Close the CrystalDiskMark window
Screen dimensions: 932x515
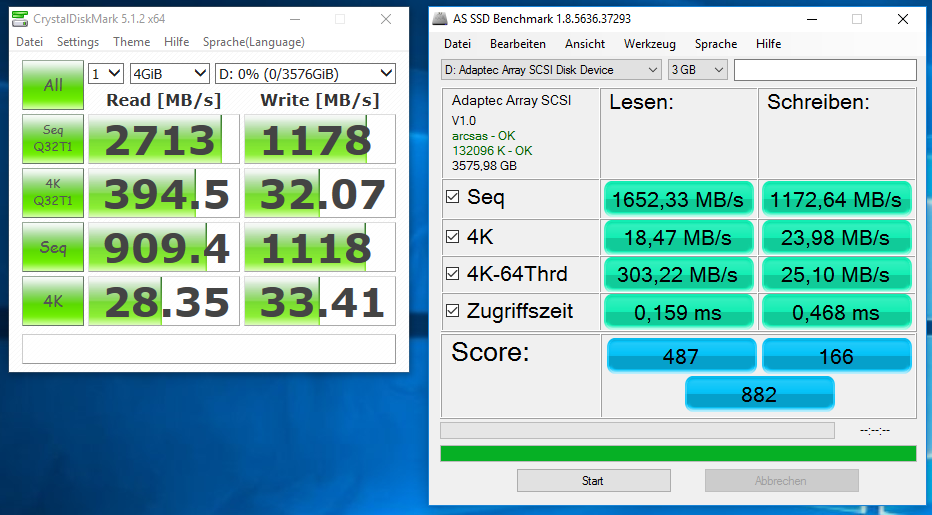coord(386,19)
